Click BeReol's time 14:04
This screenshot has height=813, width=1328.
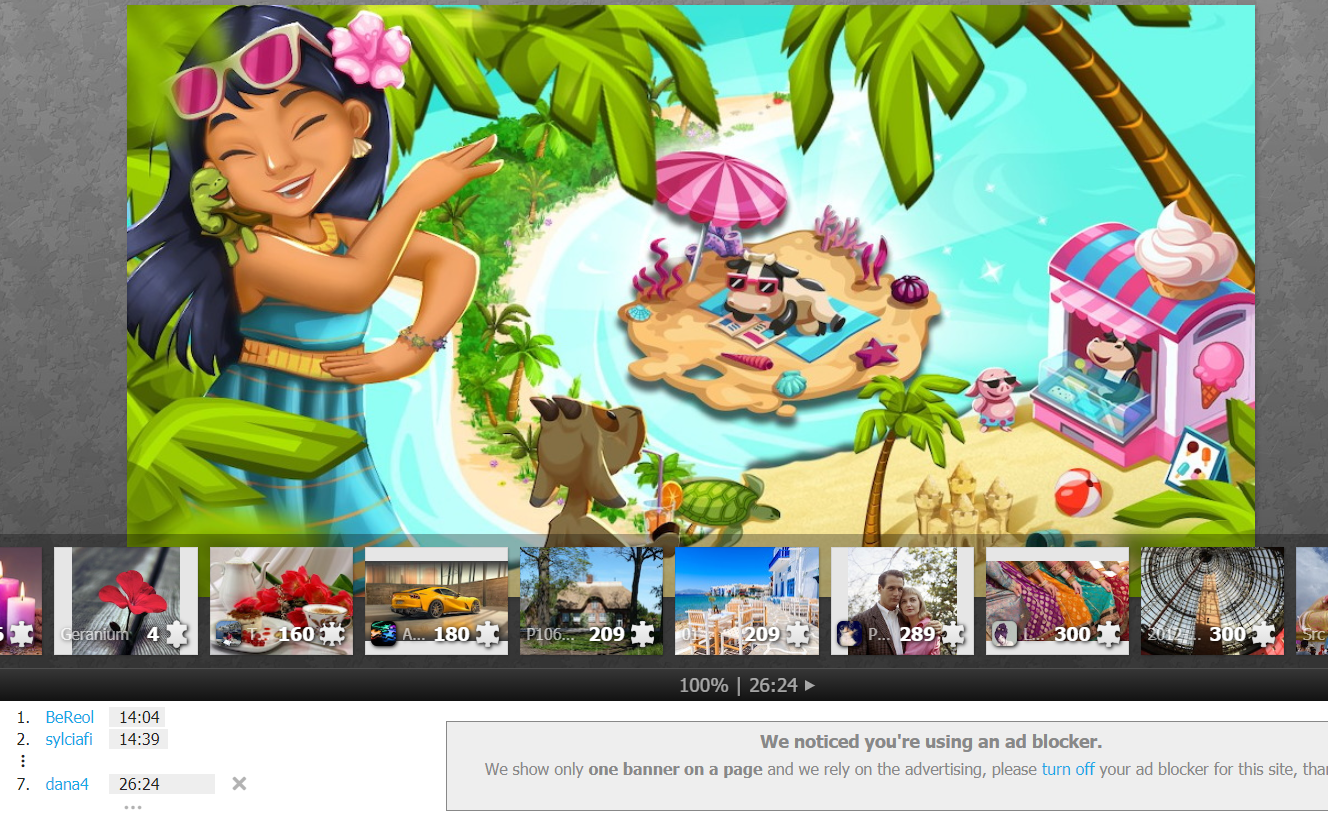tap(139, 717)
